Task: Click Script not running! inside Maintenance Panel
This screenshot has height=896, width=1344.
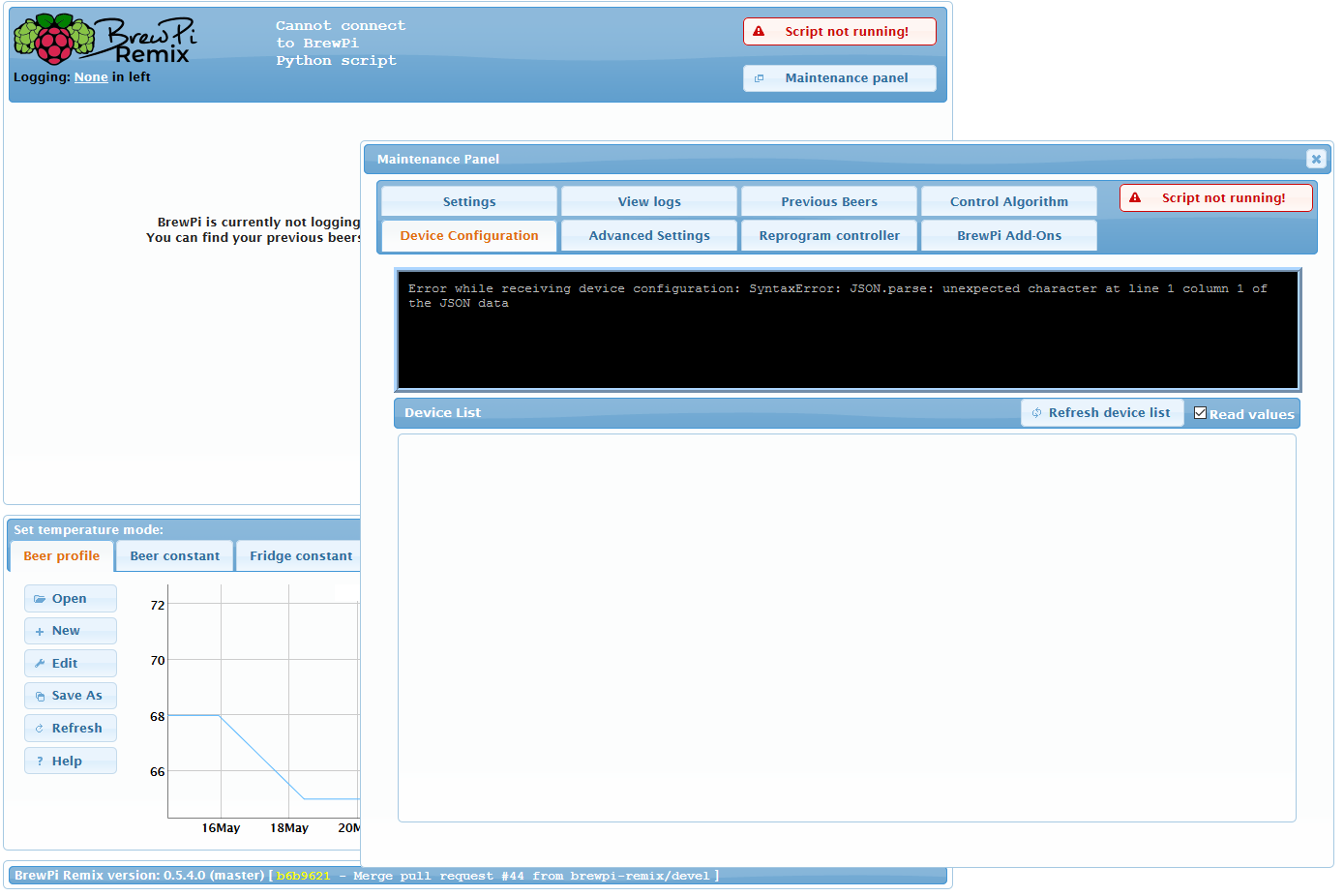Action: click(1216, 197)
